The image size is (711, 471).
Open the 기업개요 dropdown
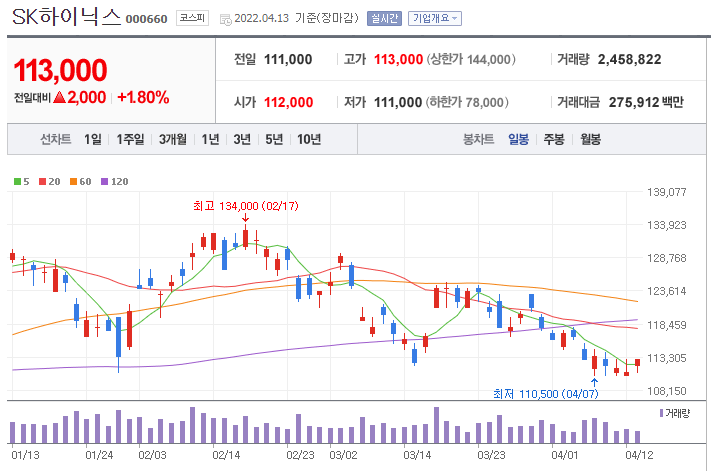pos(434,19)
